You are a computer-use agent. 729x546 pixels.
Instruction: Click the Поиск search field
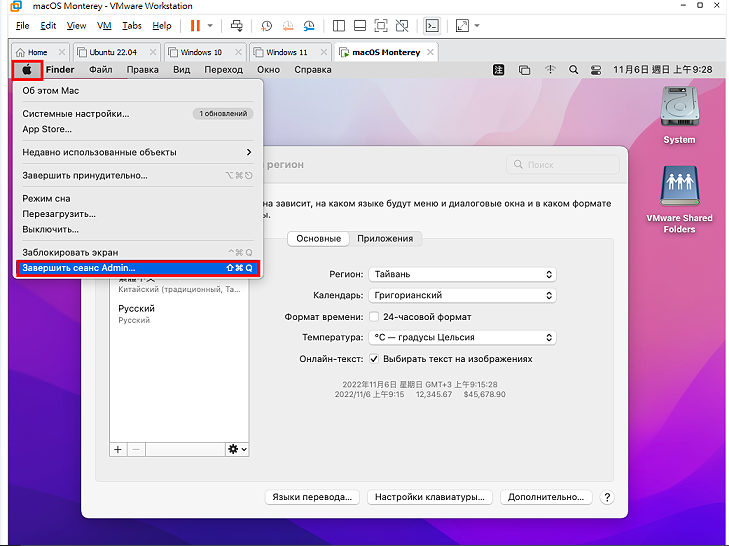[563, 165]
